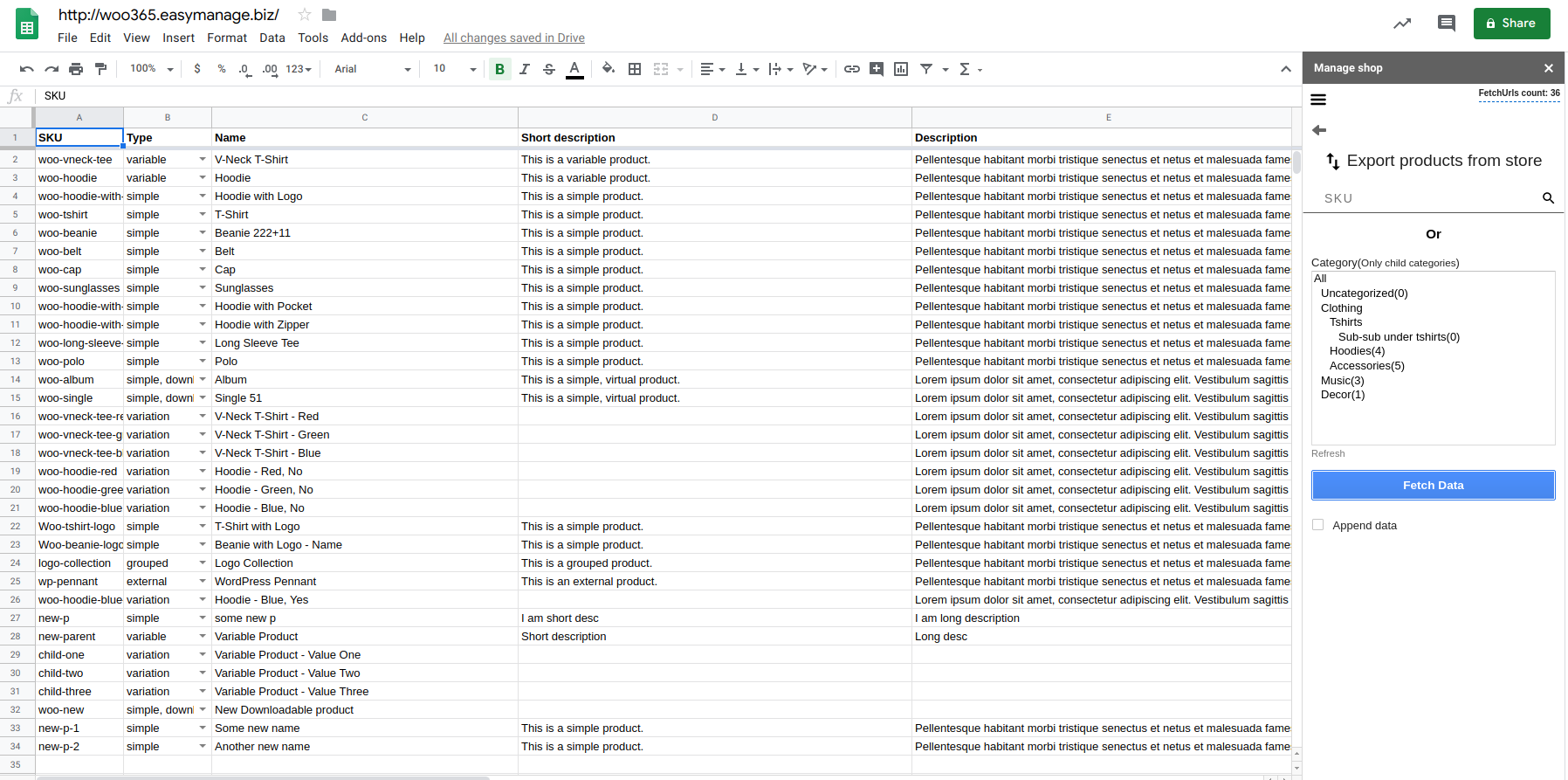The width and height of the screenshot is (1568, 780).
Task: Open the font size dropdown
Action: tap(454, 69)
